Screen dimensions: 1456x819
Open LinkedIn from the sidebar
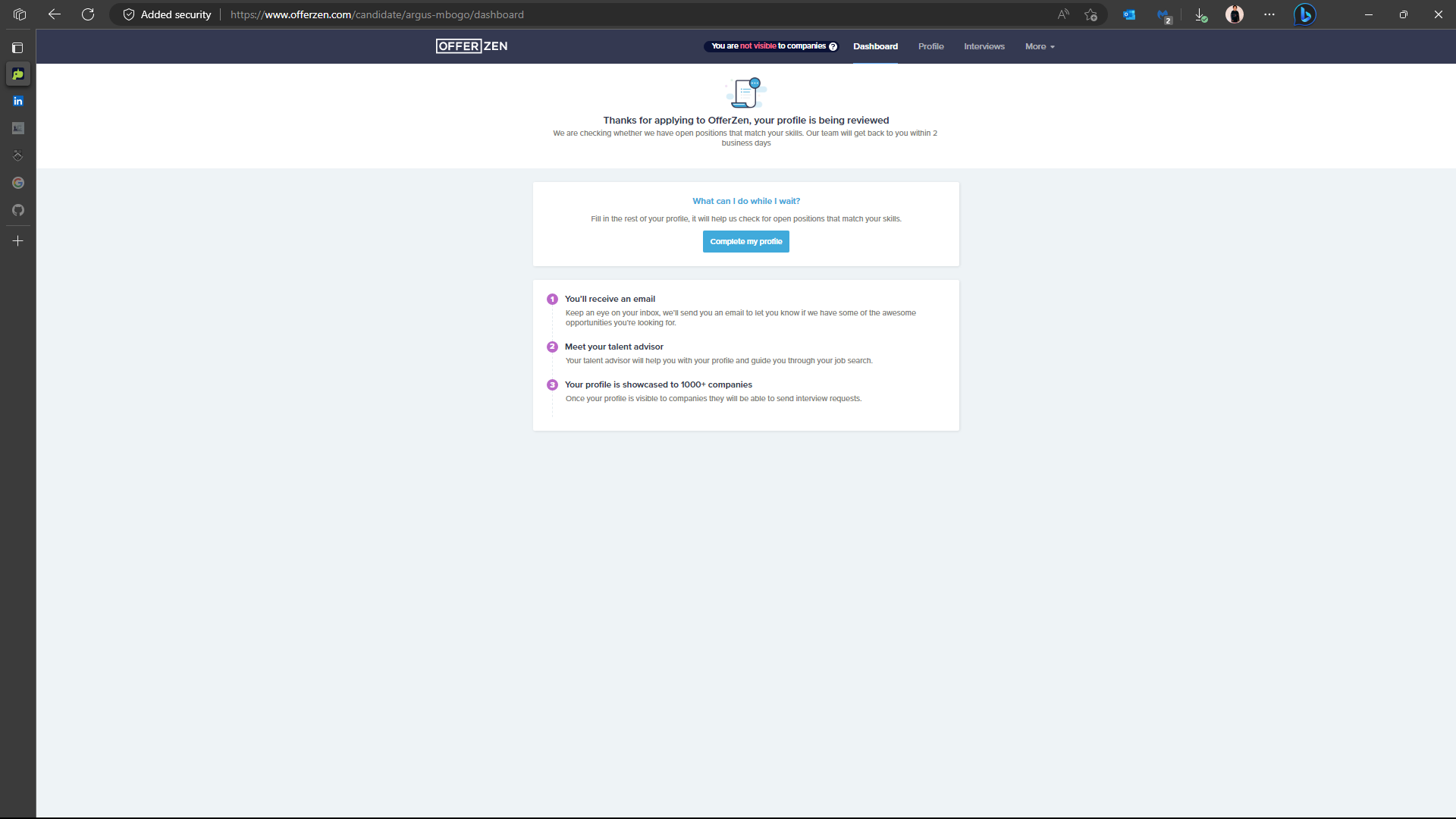coord(18,101)
